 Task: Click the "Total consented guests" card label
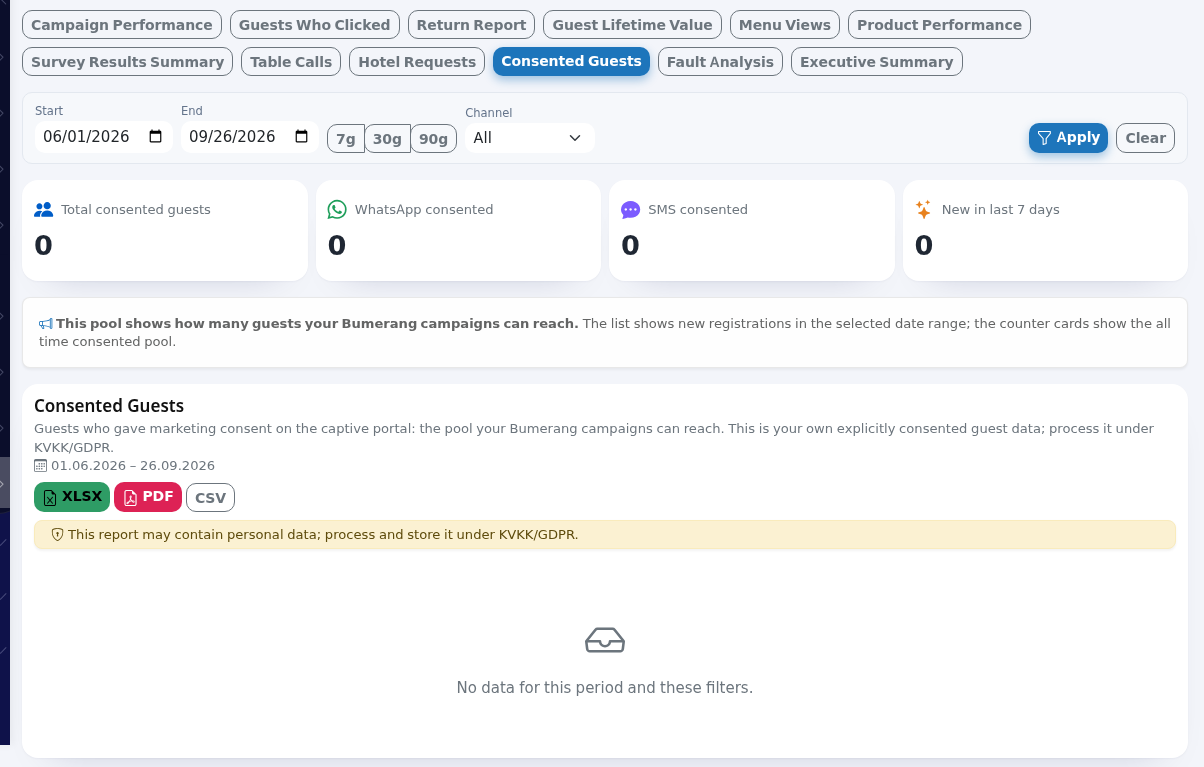click(x=136, y=210)
